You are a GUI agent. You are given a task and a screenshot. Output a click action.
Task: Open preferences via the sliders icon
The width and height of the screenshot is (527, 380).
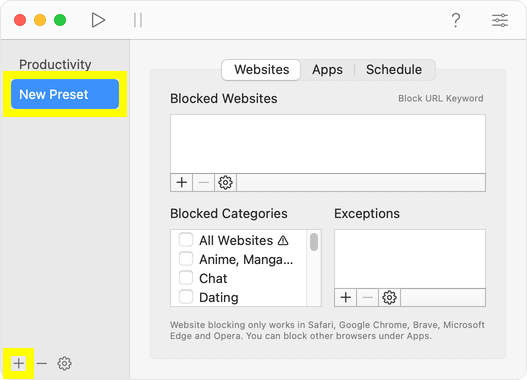coord(500,20)
